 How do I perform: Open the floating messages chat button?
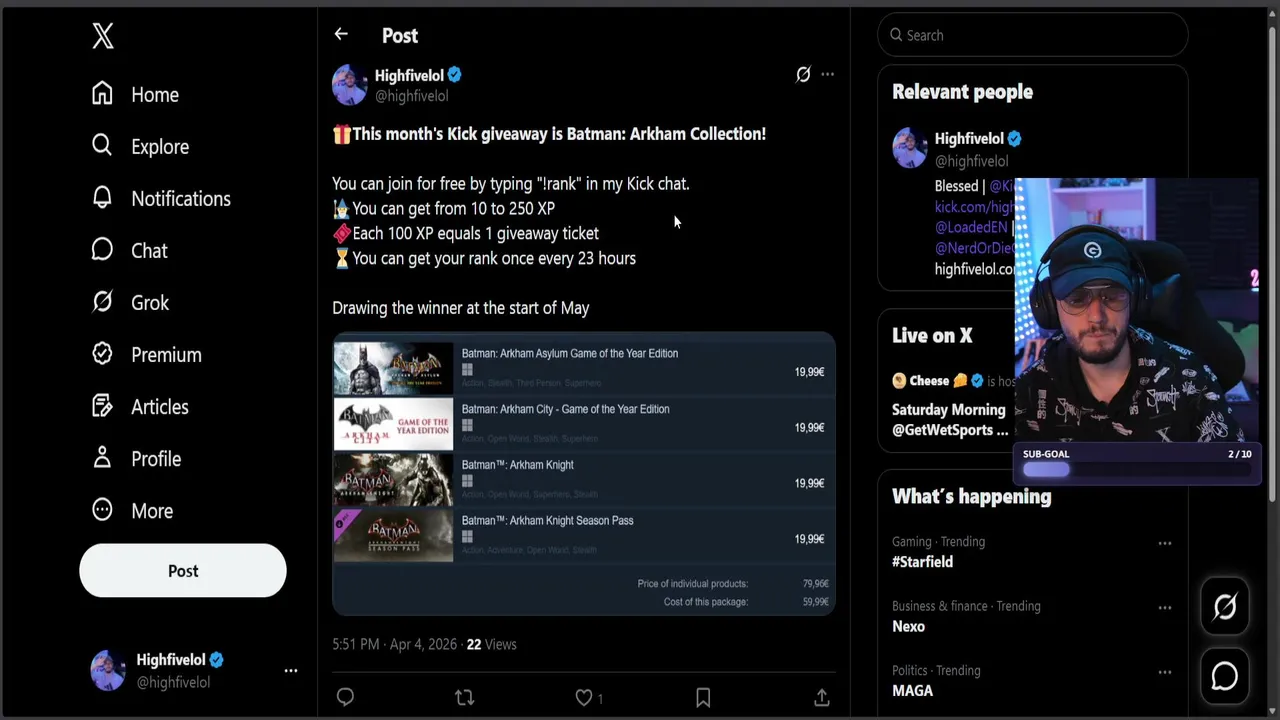[x=1225, y=677]
